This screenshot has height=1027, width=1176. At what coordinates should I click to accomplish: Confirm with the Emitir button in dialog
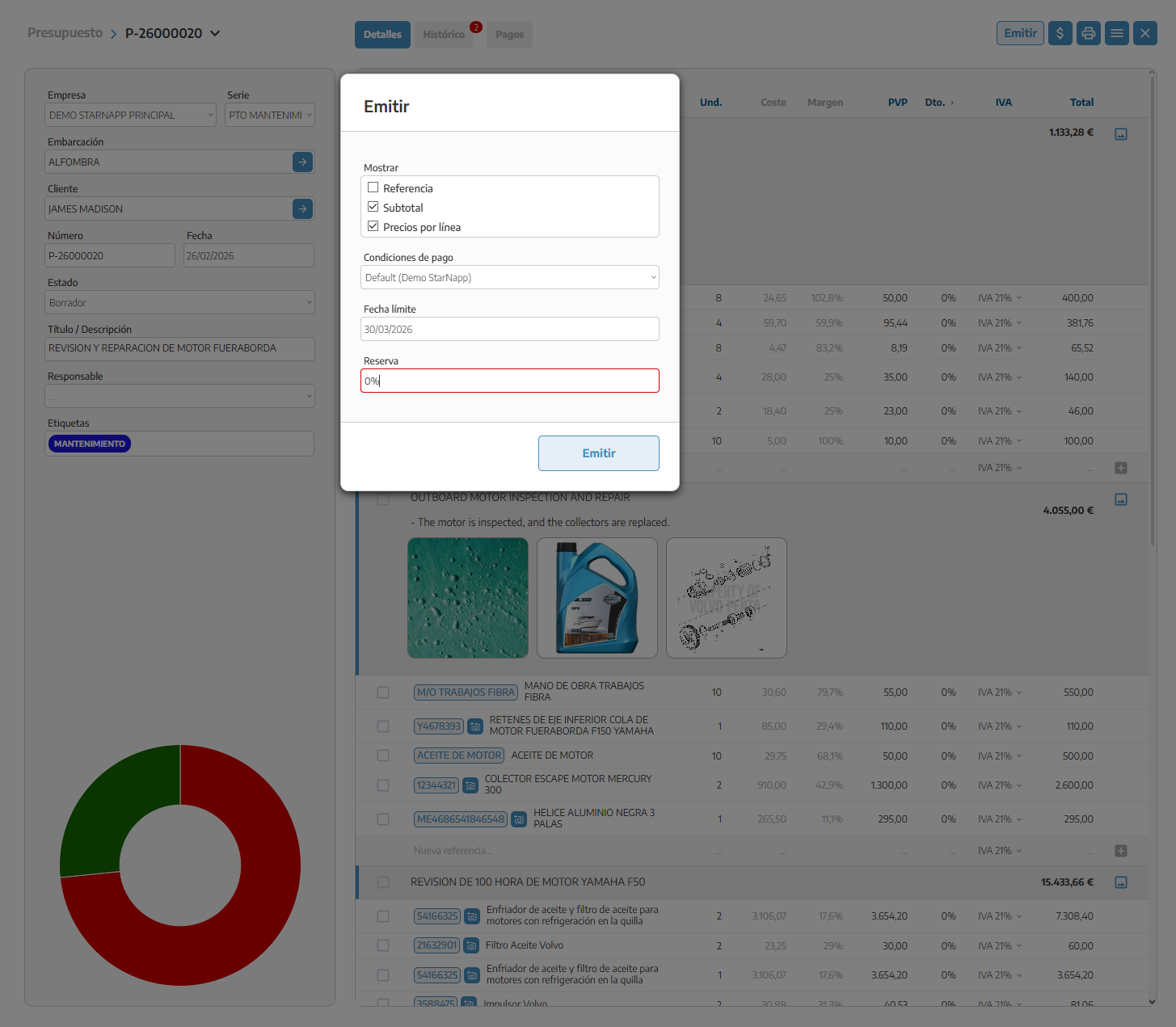pos(599,453)
